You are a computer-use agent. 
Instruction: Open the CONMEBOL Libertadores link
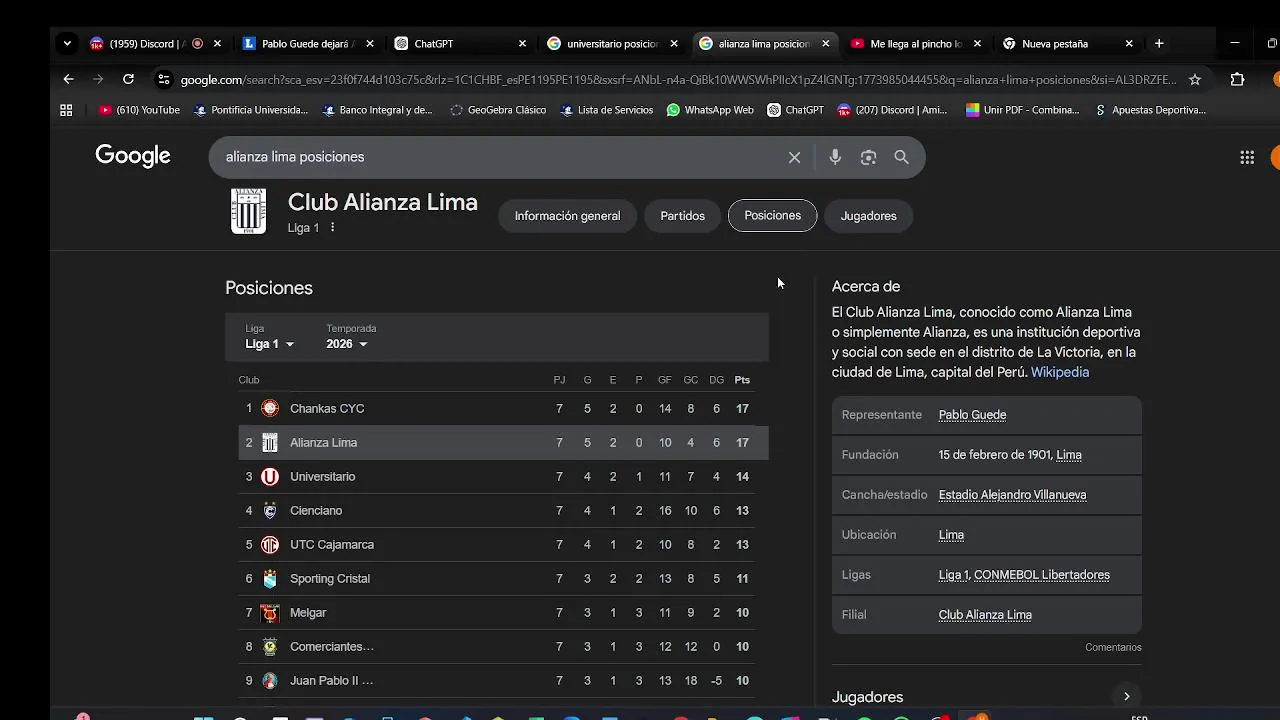coord(1042,575)
